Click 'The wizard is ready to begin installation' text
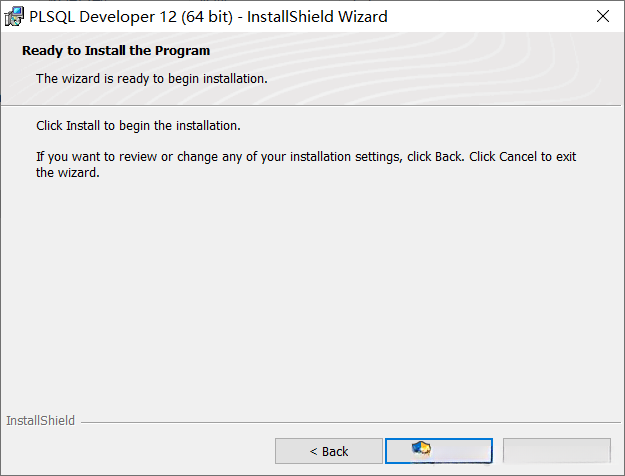 coord(151,78)
